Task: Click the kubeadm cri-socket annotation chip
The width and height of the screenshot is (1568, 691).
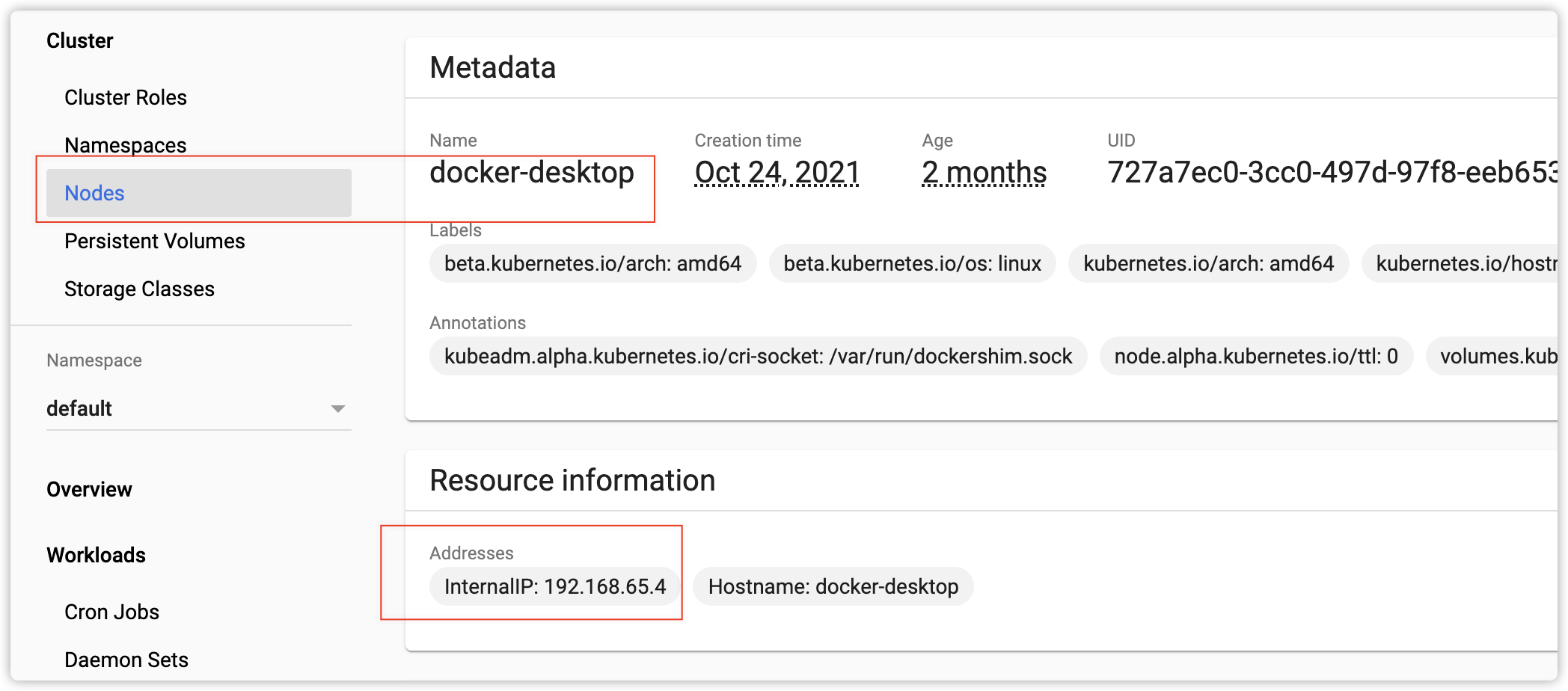Action: [x=758, y=356]
